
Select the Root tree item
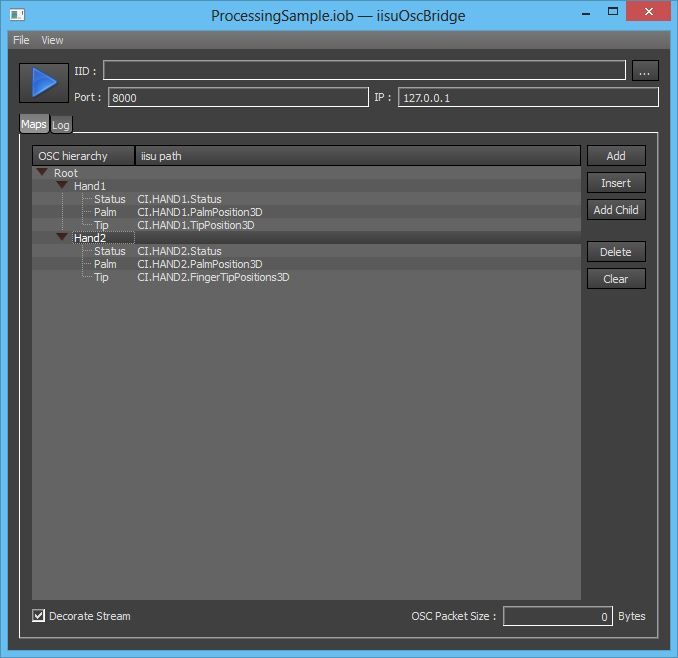click(66, 173)
